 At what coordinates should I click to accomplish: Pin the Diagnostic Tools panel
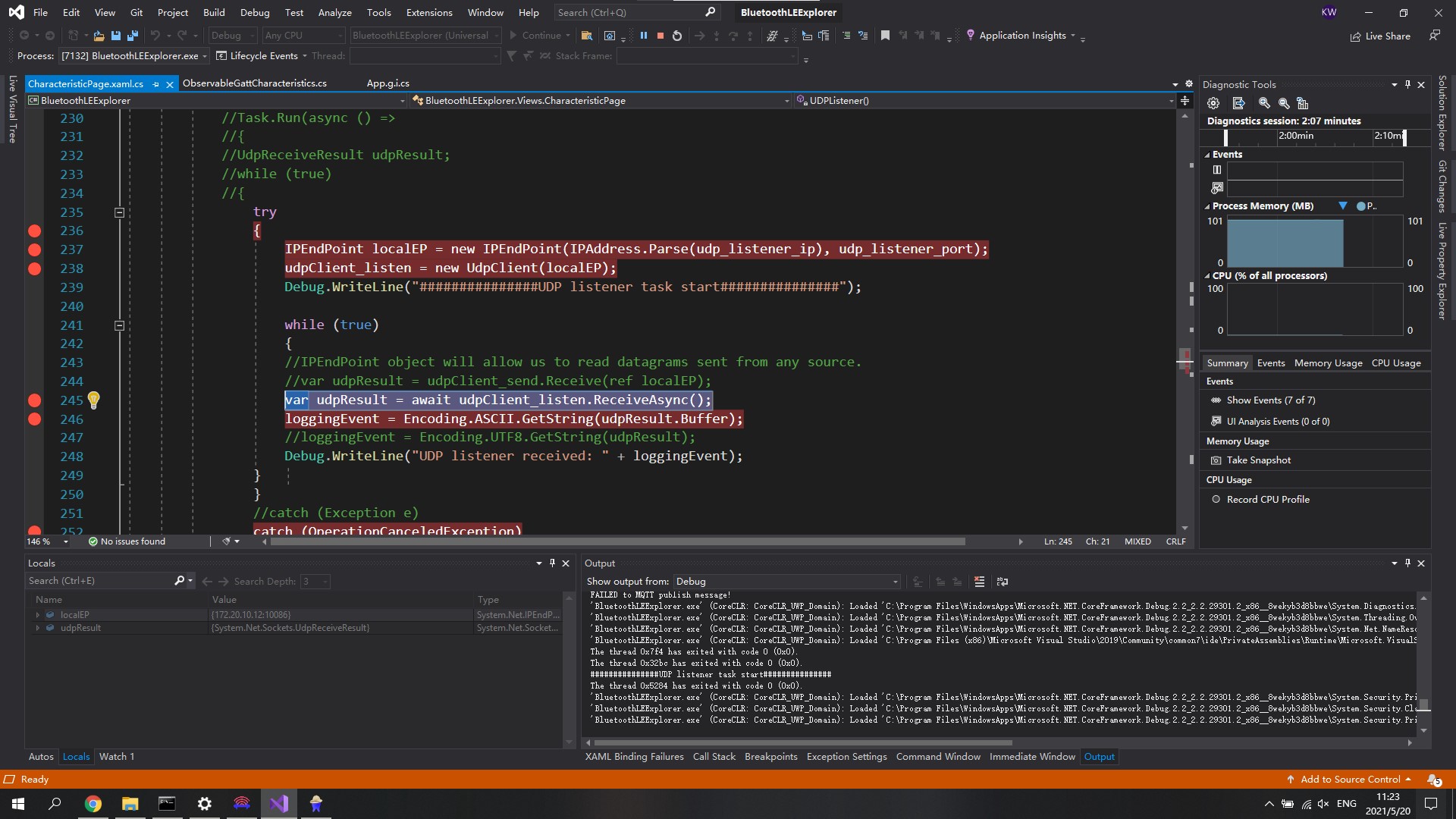[x=1407, y=85]
